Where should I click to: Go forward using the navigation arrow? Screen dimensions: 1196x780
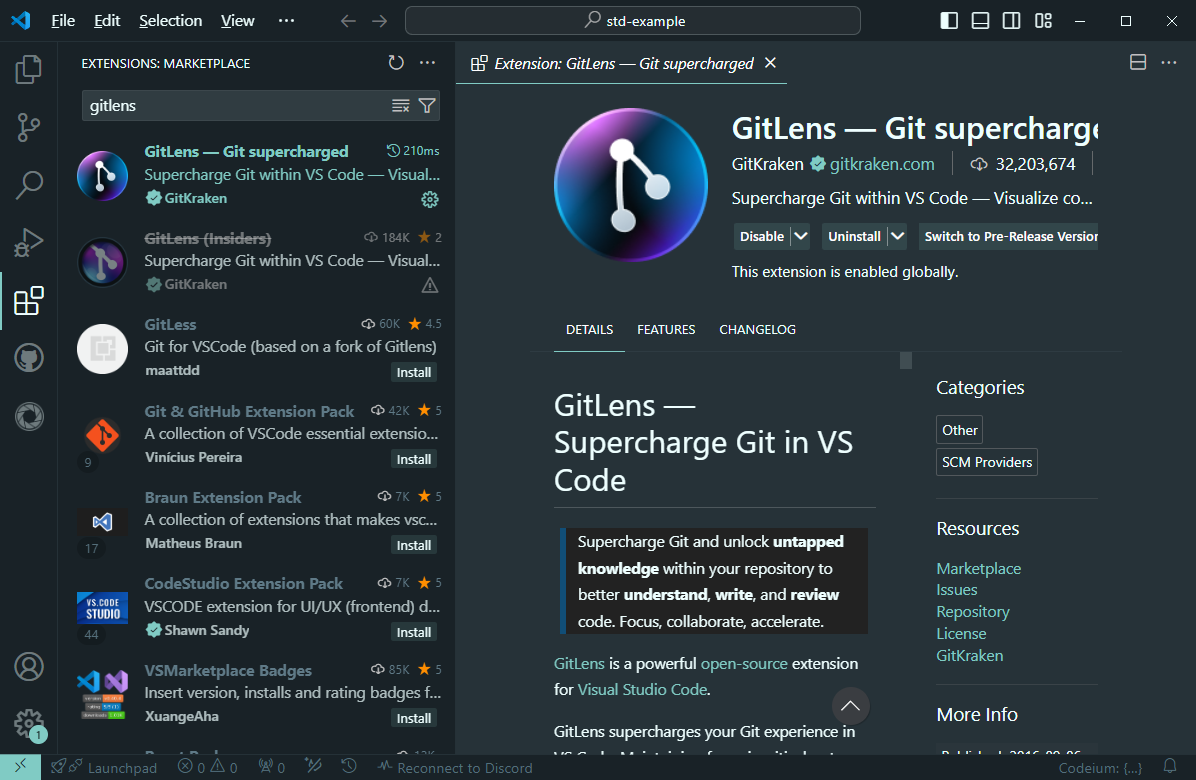[379, 21]
